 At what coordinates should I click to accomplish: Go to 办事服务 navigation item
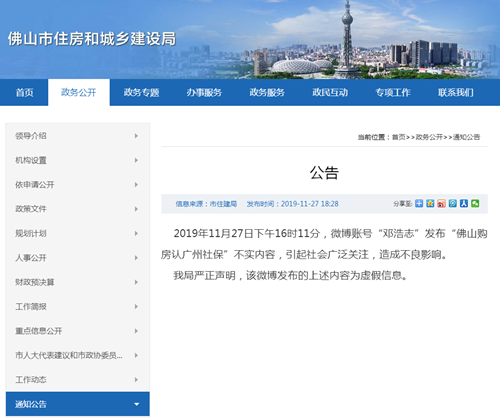(x=204, y=92)
